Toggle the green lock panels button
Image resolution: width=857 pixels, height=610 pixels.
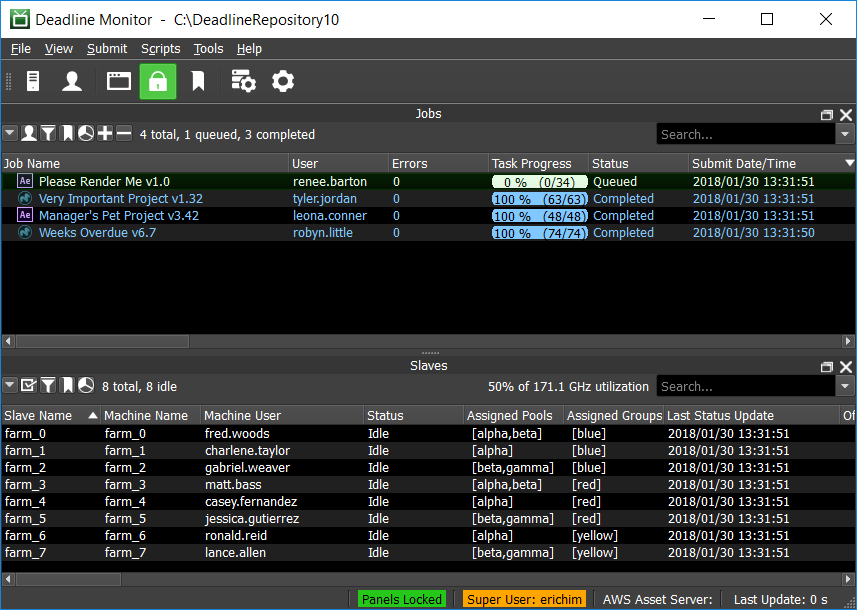tap(158, 81)
